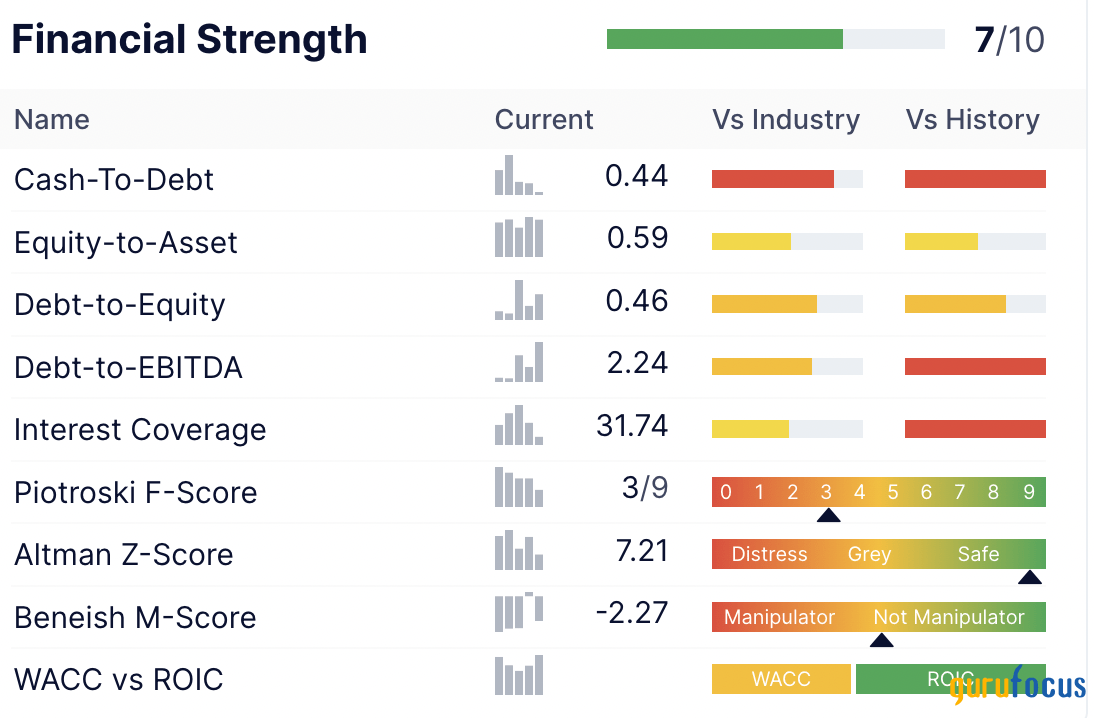Click the Debt-to-Equity trend chart icon
Image resolution: width=1094 pixels, height=718 pixels.
pyautogui.click(x=519, y=301)
